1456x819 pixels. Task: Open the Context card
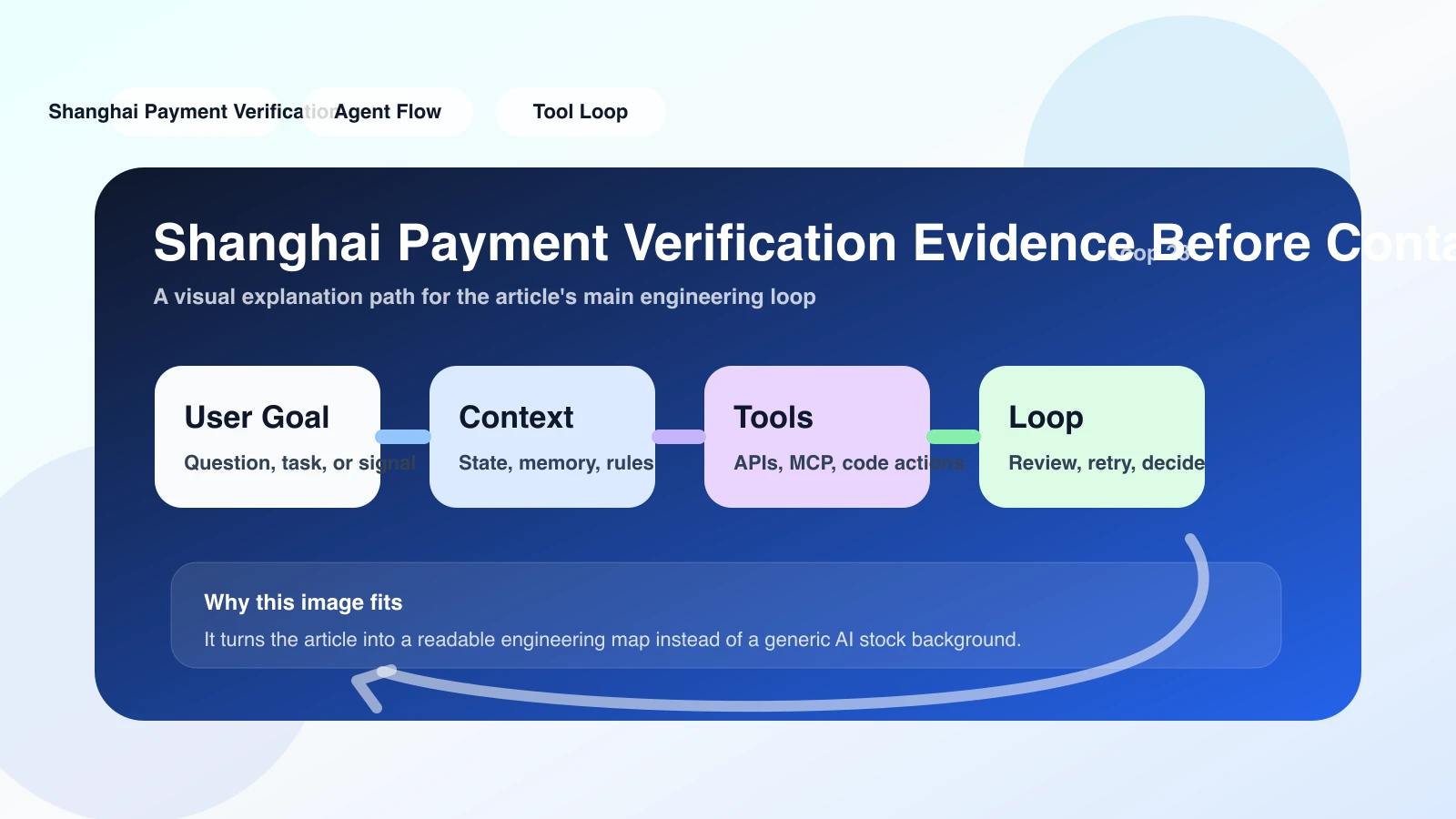click(542, 437)
